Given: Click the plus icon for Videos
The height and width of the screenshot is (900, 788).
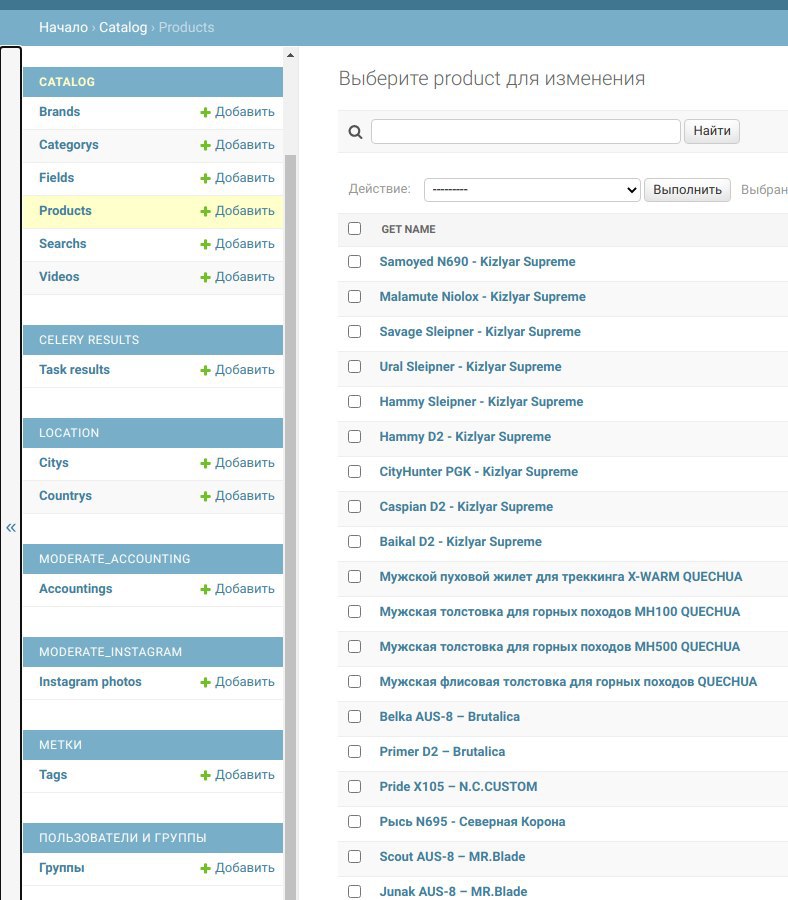Looking at the screenshot, I should 205,278.
